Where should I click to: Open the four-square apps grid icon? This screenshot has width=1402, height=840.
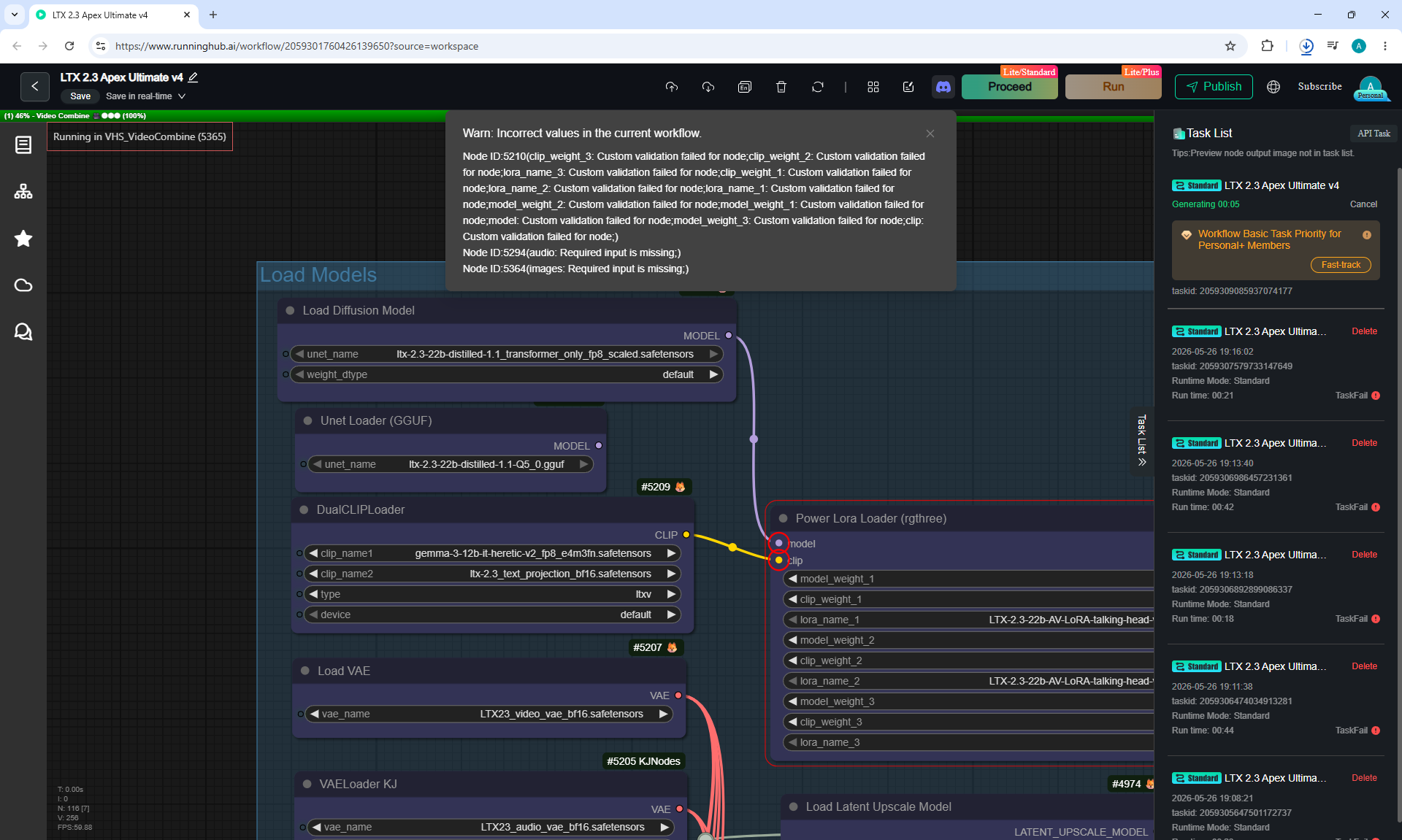tap(873, 87)
